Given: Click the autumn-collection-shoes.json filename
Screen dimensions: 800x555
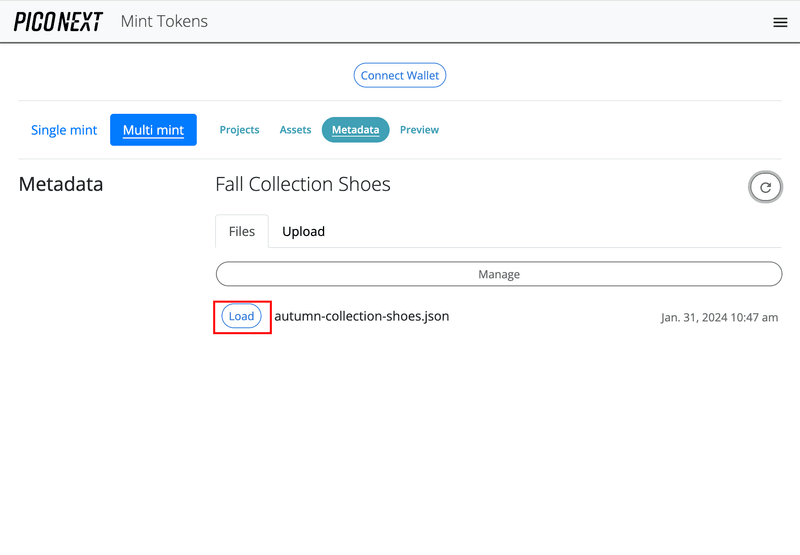Looking at the screenshot, I should 361,316.
